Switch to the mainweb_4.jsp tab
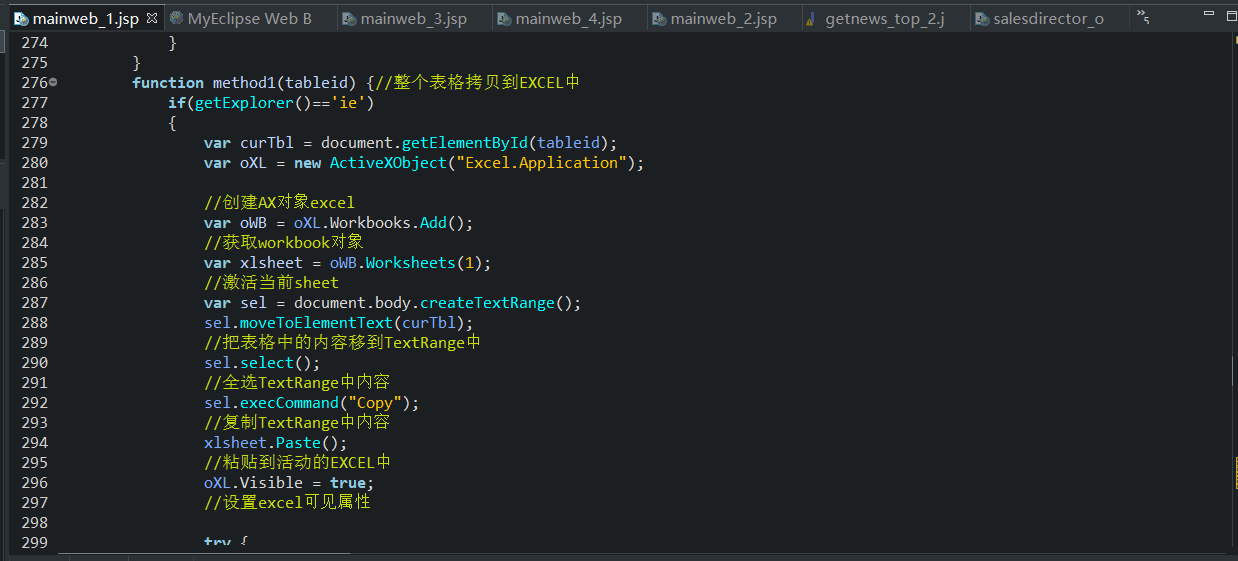Viewport: 1238px width, 561px height. (x=568, y=19)
